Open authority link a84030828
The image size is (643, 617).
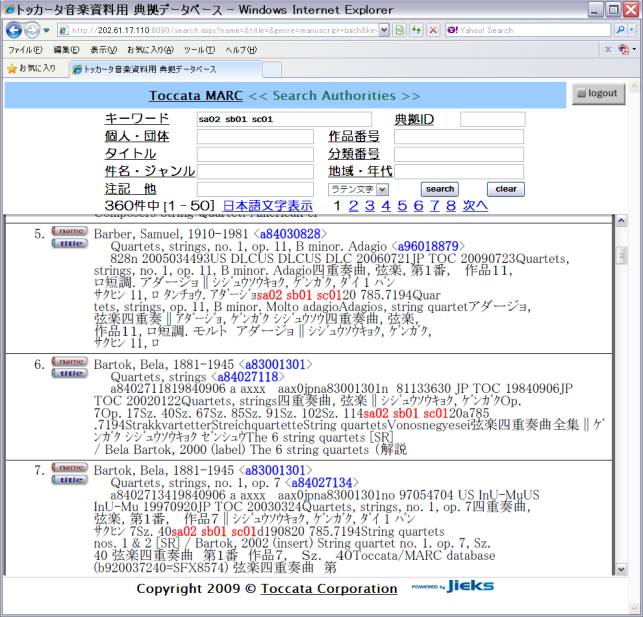(290, 234)
